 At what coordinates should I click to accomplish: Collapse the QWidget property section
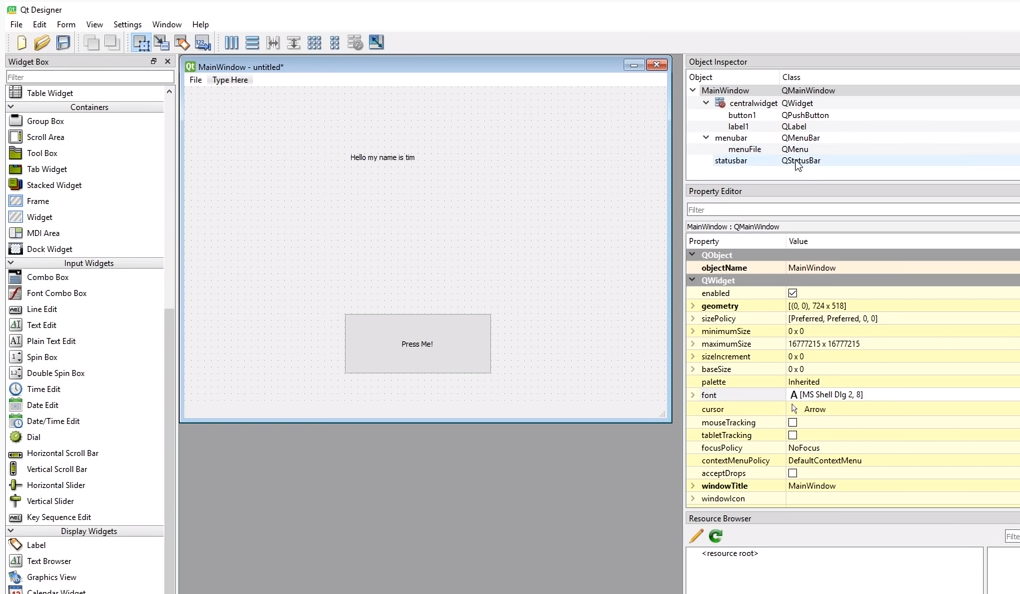click(692, 280)
